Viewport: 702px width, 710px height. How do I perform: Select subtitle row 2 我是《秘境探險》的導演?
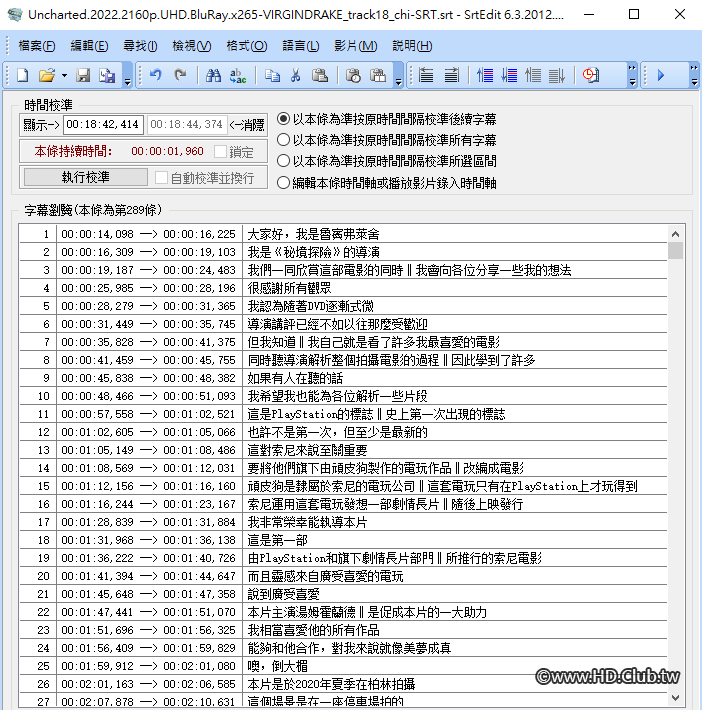point(343,252)
